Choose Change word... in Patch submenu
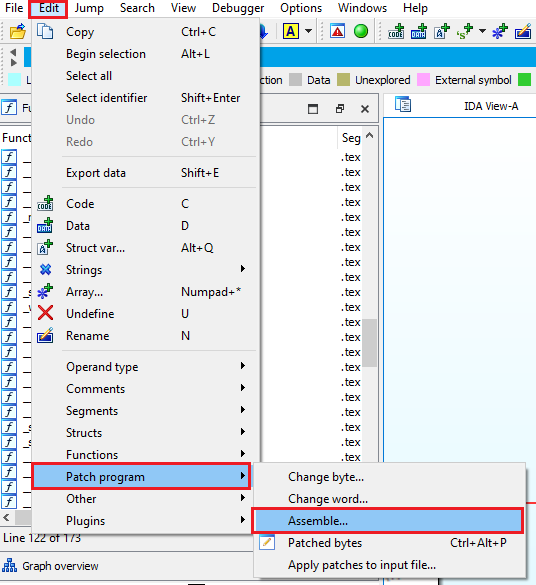The image size is (536, 585). pos(390,499)
